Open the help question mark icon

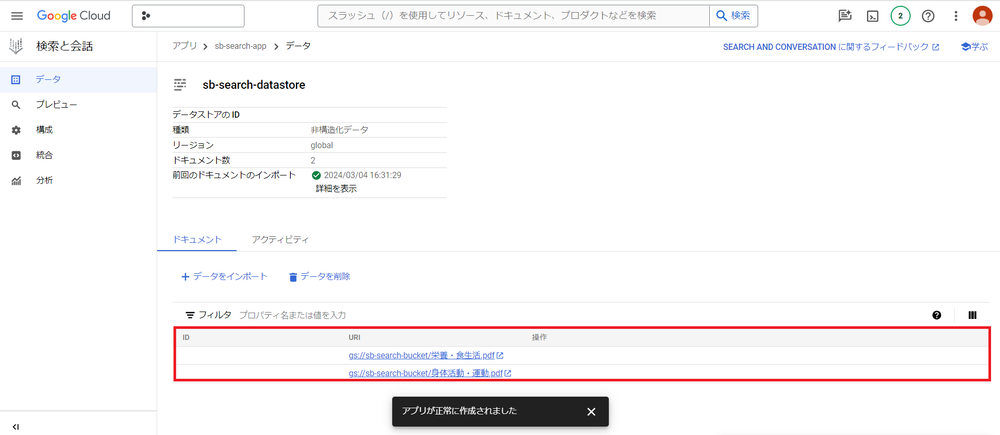[x=928, y=17]
